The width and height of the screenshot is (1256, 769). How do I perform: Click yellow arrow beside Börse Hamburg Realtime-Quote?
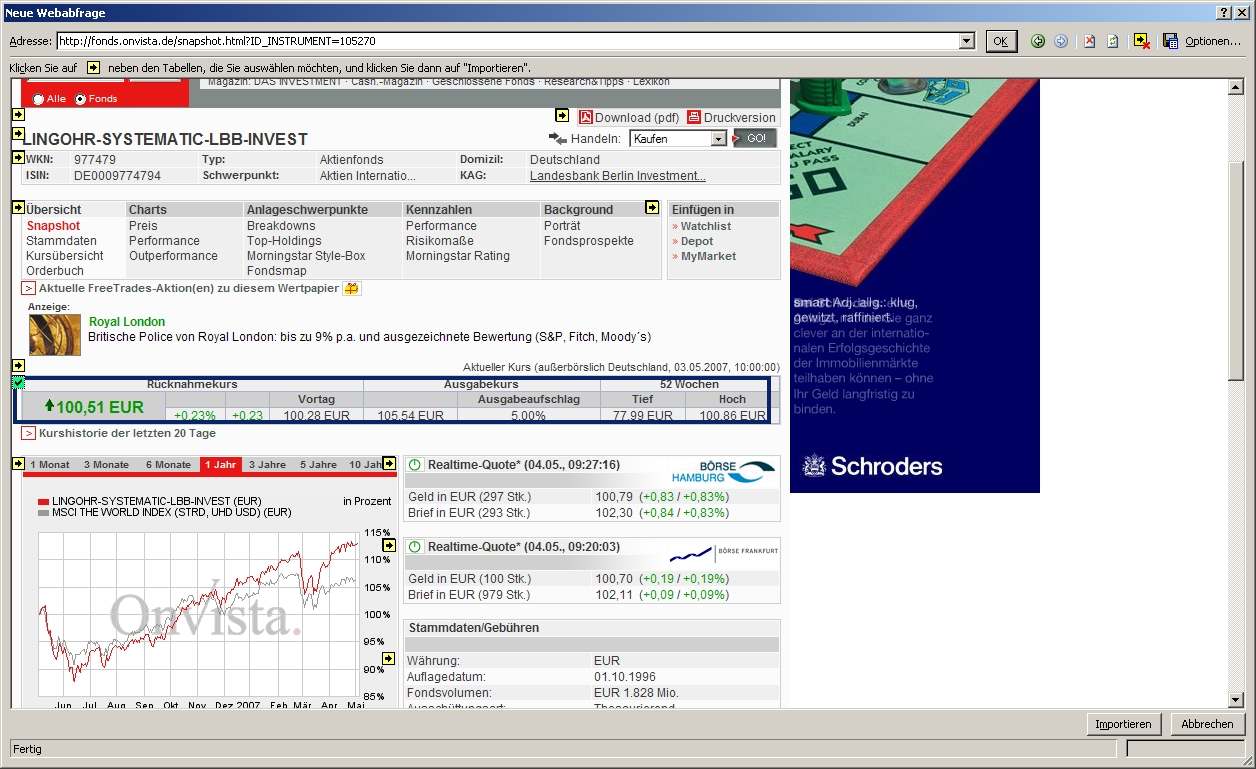tap(389, 463)
